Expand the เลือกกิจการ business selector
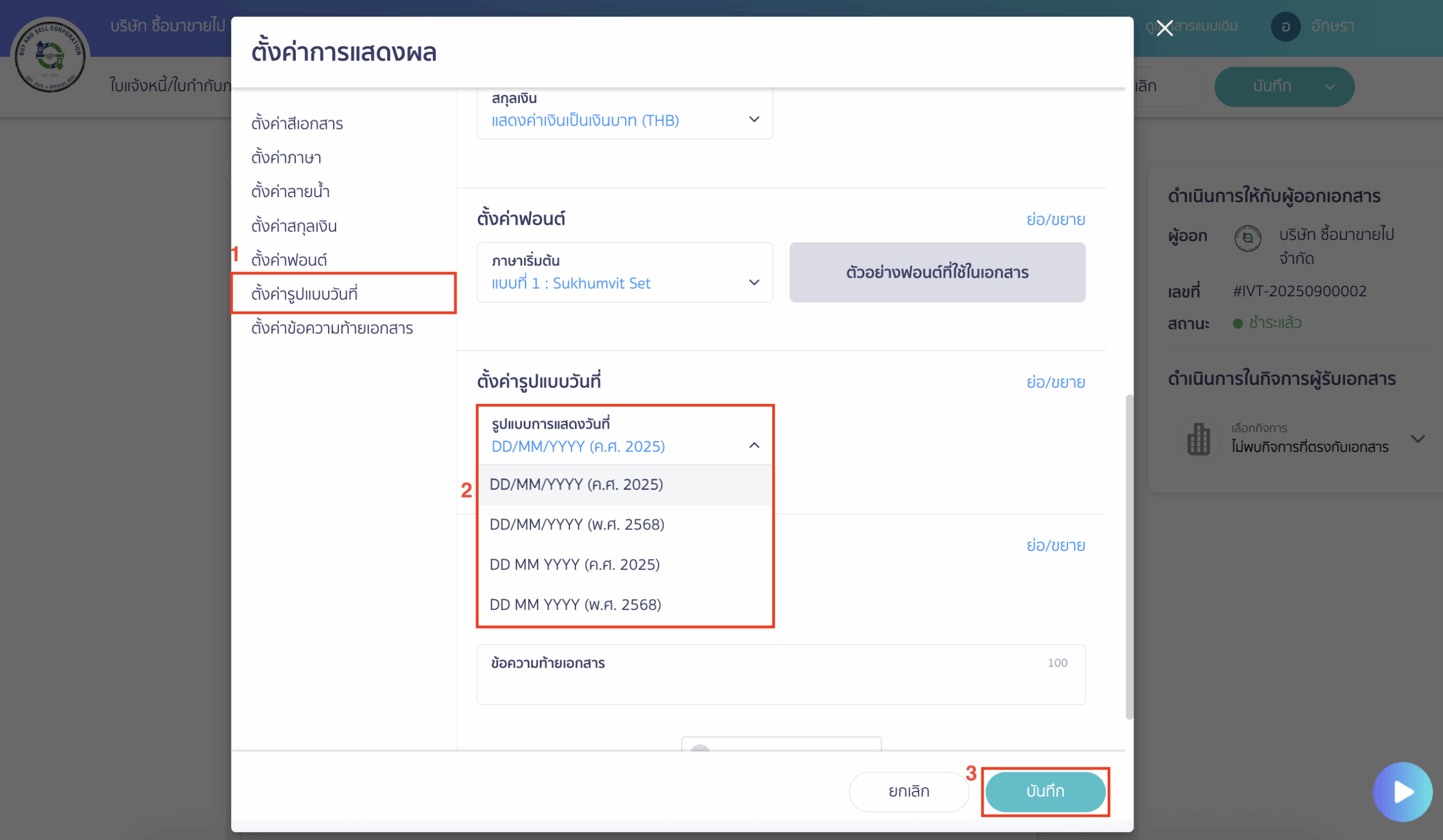The height and width of the screenshot is (840, 1443). click(1419, 439)
